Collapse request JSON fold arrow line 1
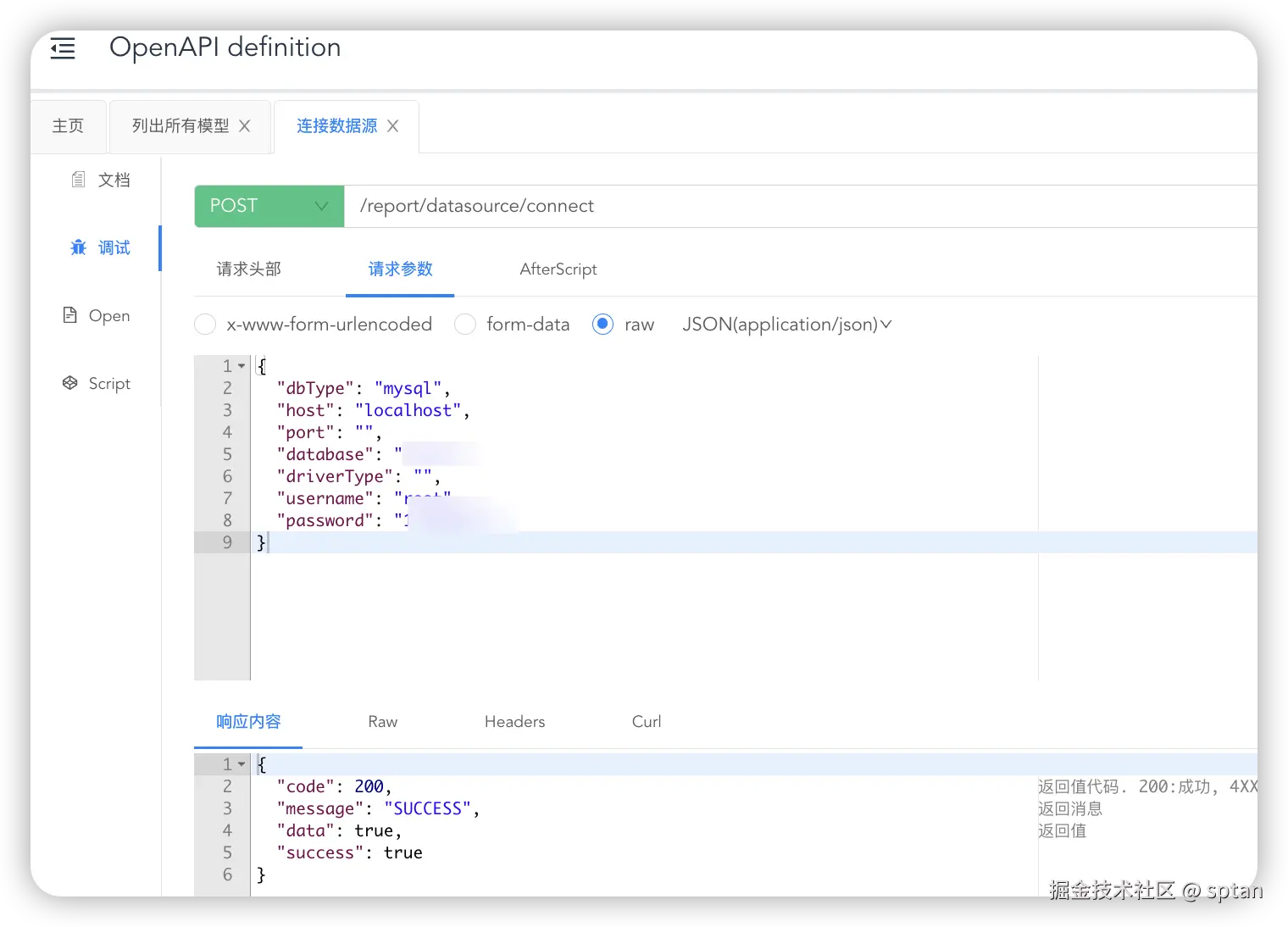The image size is (1288, 927). [x=241, y=366]
